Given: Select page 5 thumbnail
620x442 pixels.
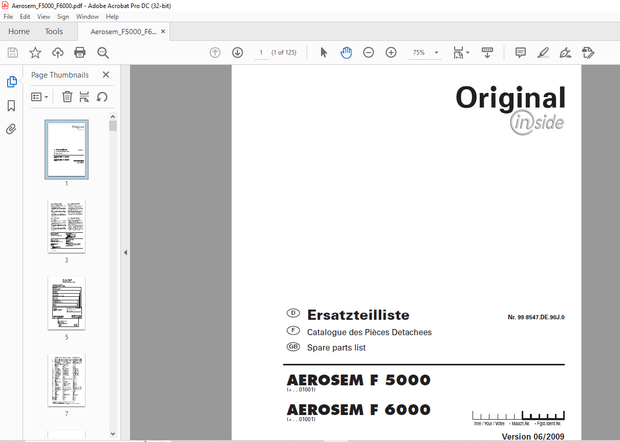Looking at the screenshot, I should tap(66, 303).
